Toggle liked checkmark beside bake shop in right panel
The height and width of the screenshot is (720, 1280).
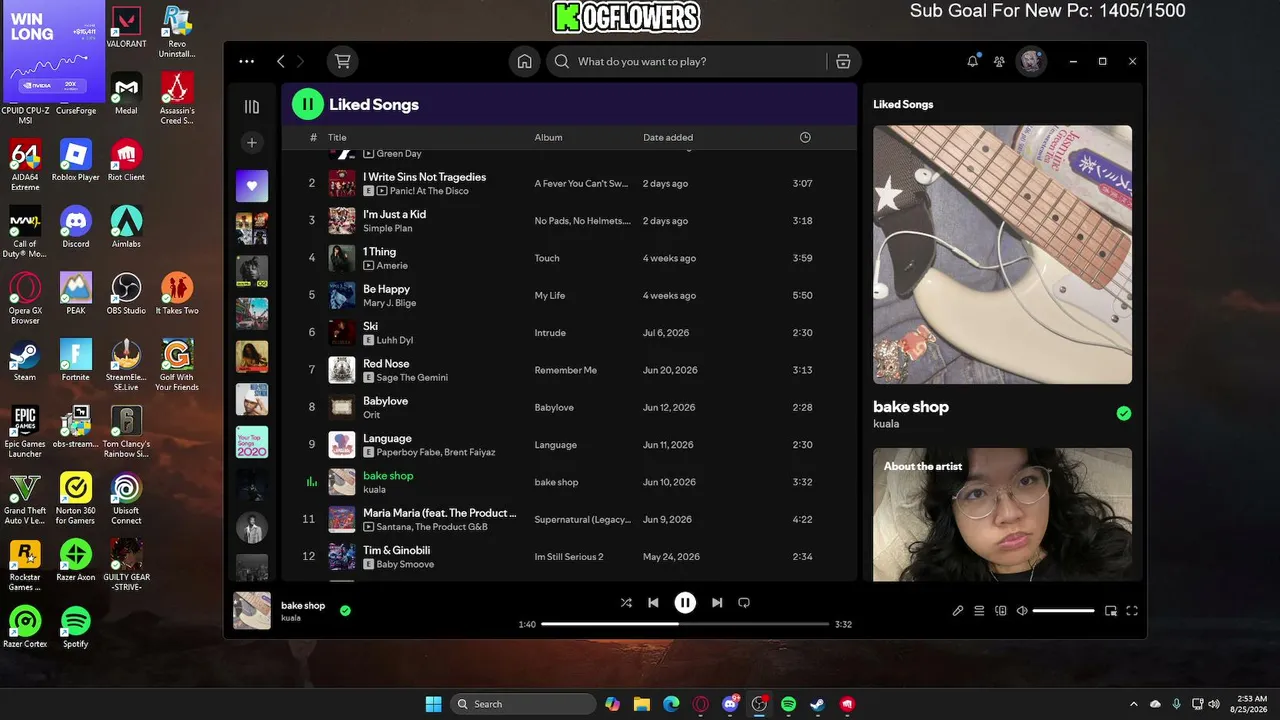(x=1124, y=413)
